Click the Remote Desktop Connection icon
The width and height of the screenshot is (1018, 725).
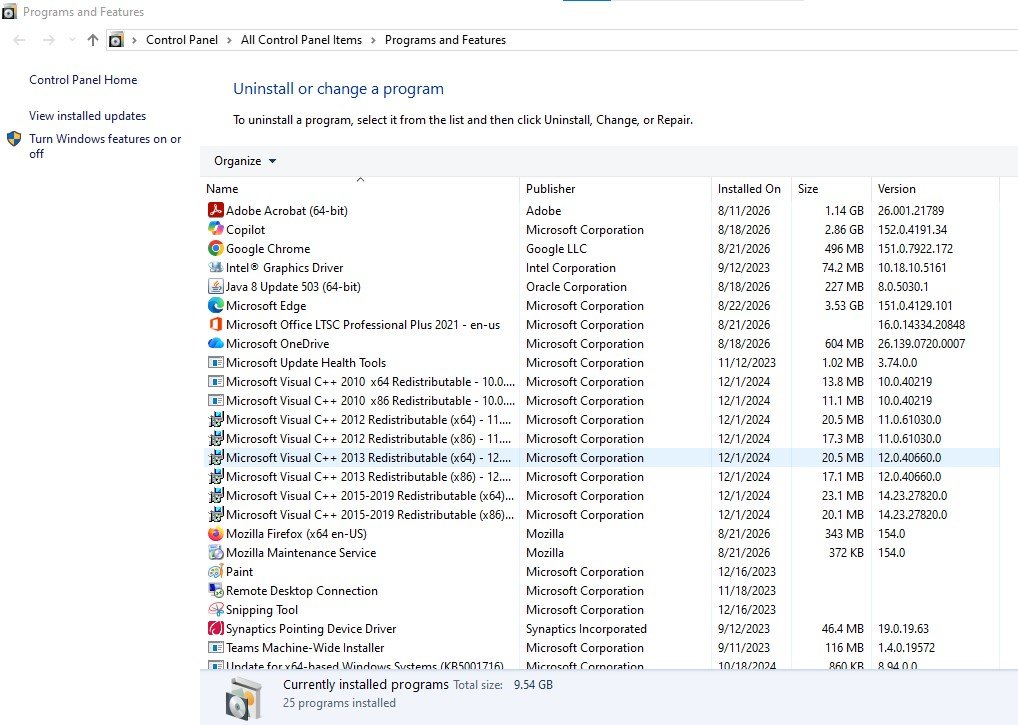pos(216,590)
